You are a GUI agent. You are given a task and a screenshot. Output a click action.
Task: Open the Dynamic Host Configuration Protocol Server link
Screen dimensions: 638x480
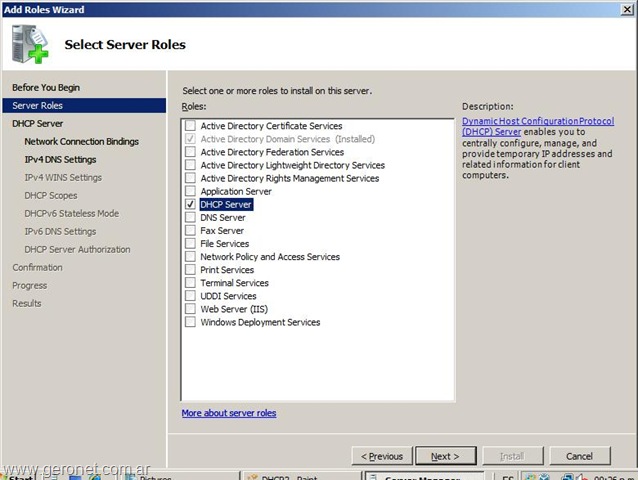pyautogui.click(x=537, y=121)
